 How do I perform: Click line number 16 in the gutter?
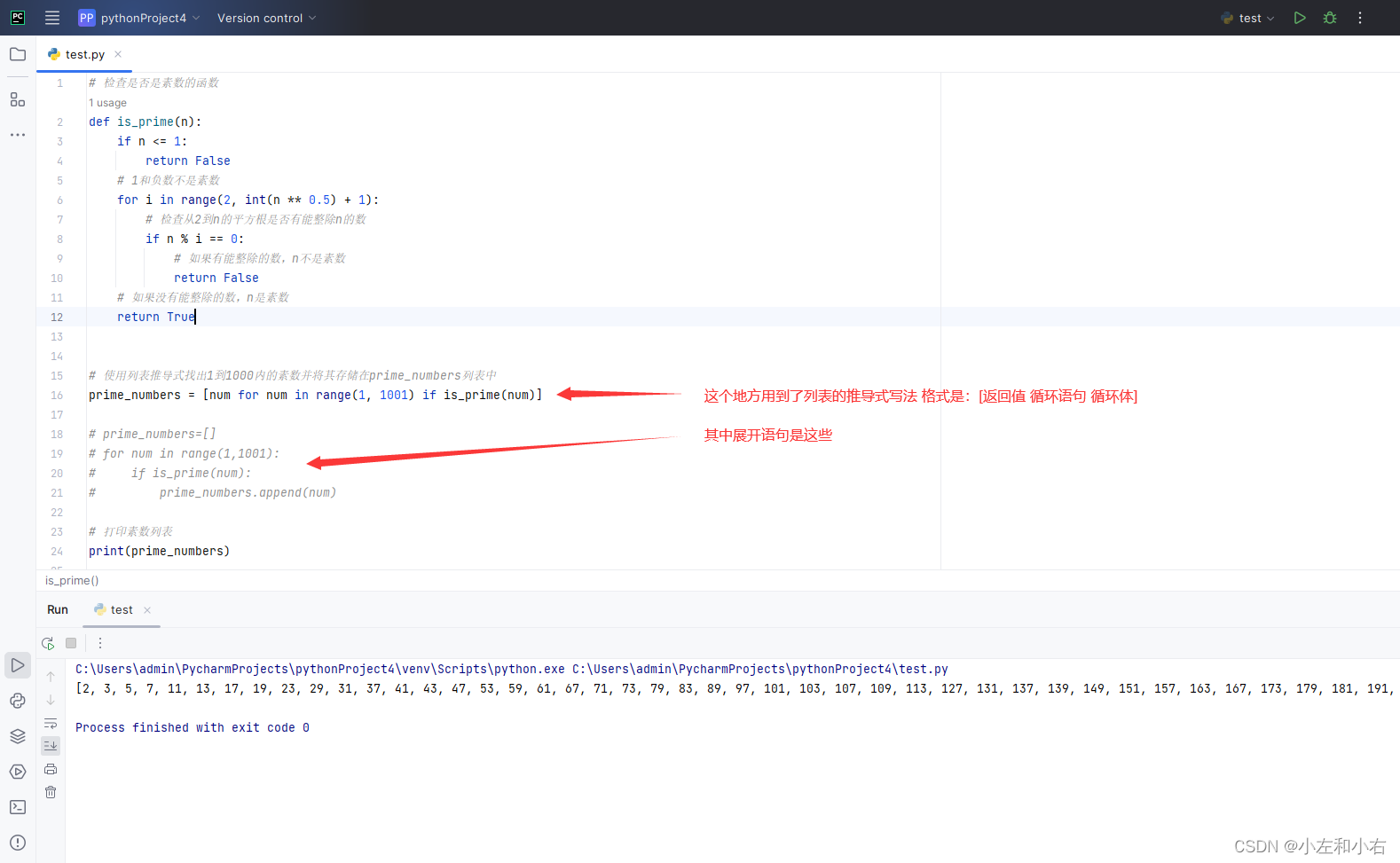click(x=57, y=396)
